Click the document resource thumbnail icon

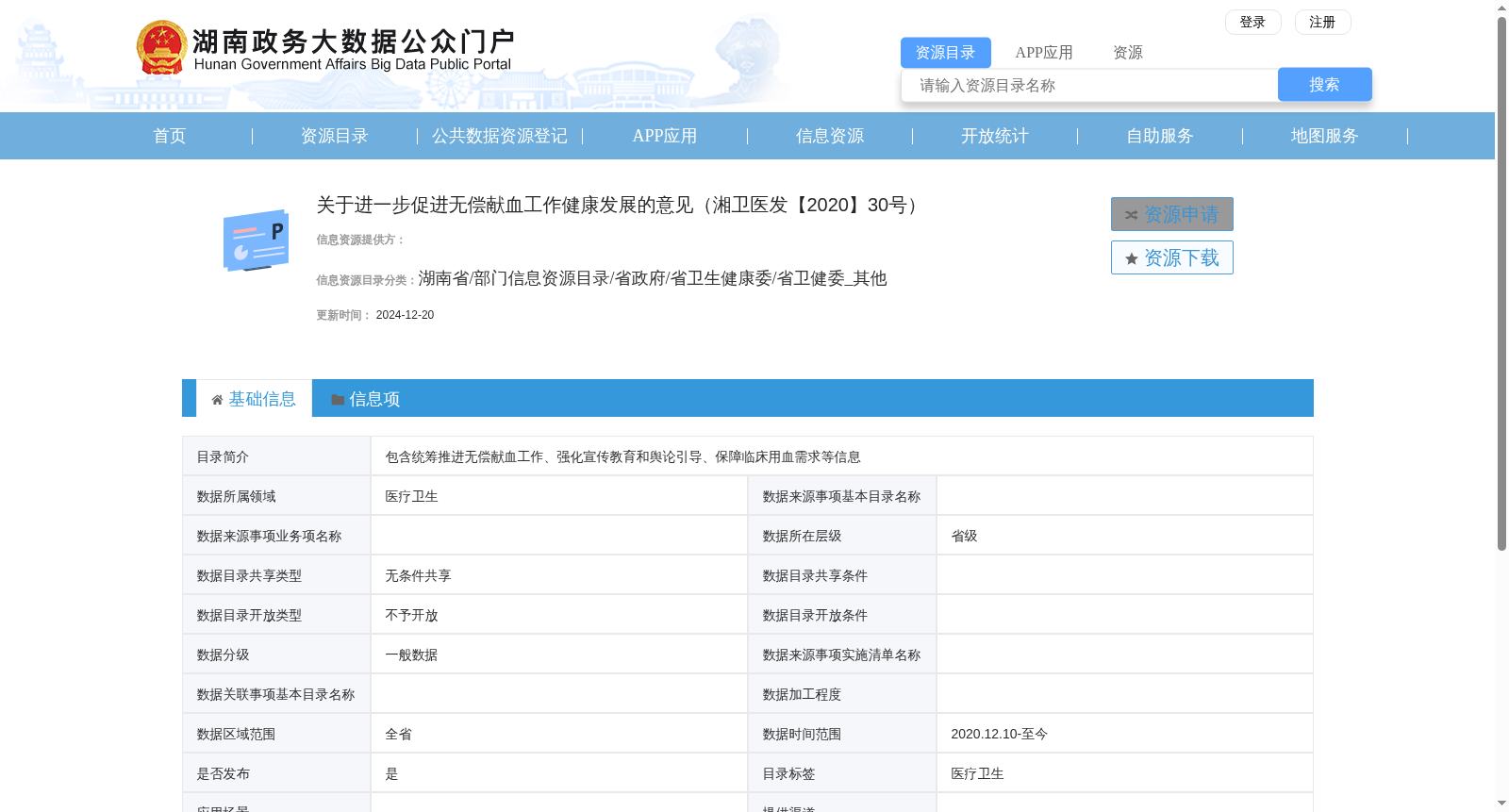coord(256,240)
